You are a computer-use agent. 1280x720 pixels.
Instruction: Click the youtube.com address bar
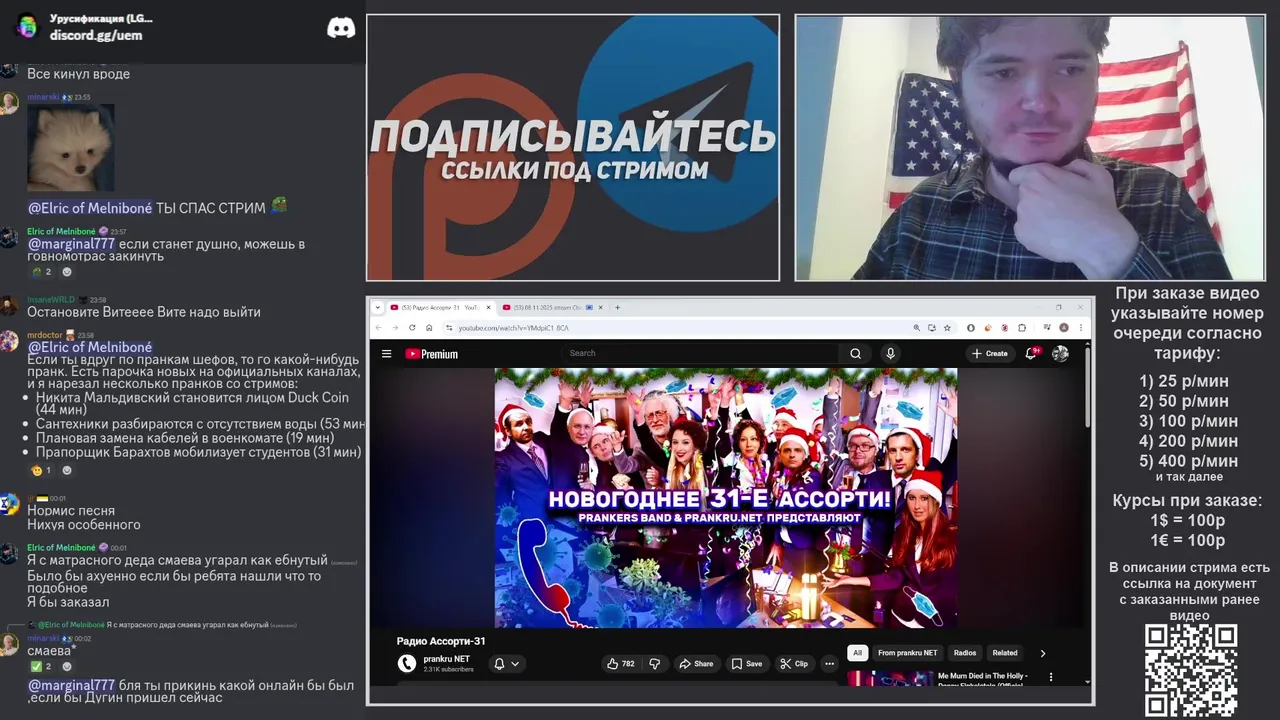680,327
